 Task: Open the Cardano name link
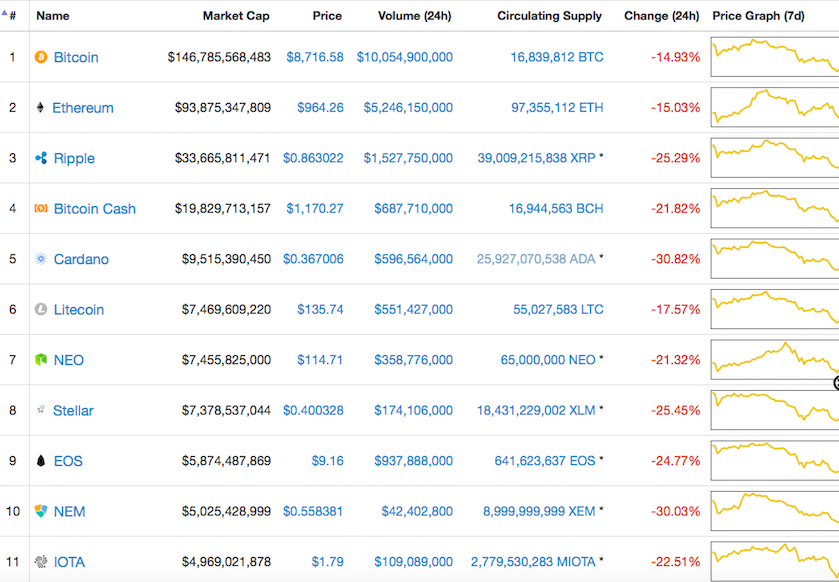point(81,259)
